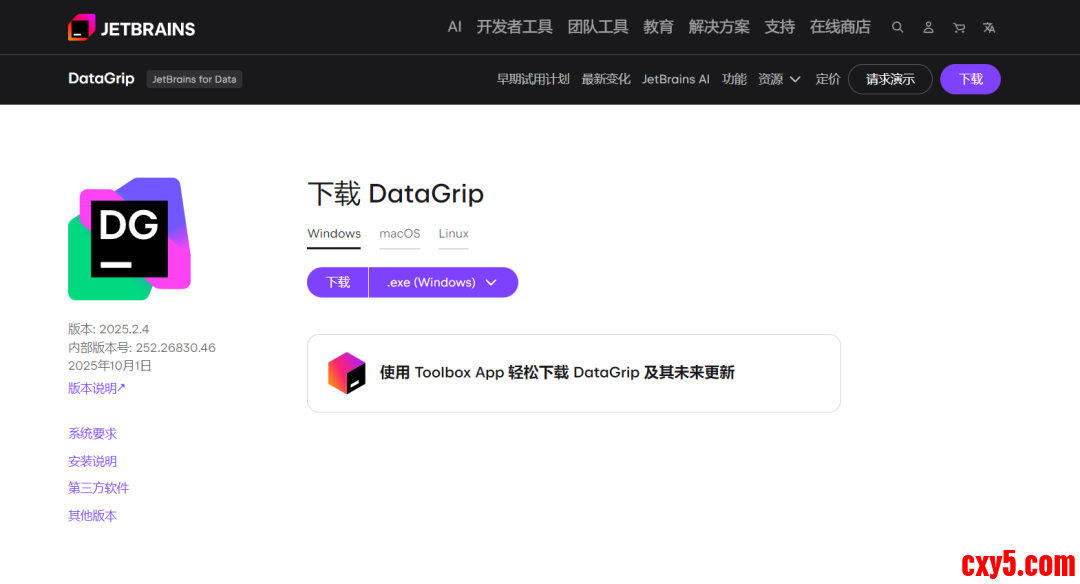This screenshot has width=1080, height=584.
Task: Open the 其他版本 link
Action: point(92,516)
